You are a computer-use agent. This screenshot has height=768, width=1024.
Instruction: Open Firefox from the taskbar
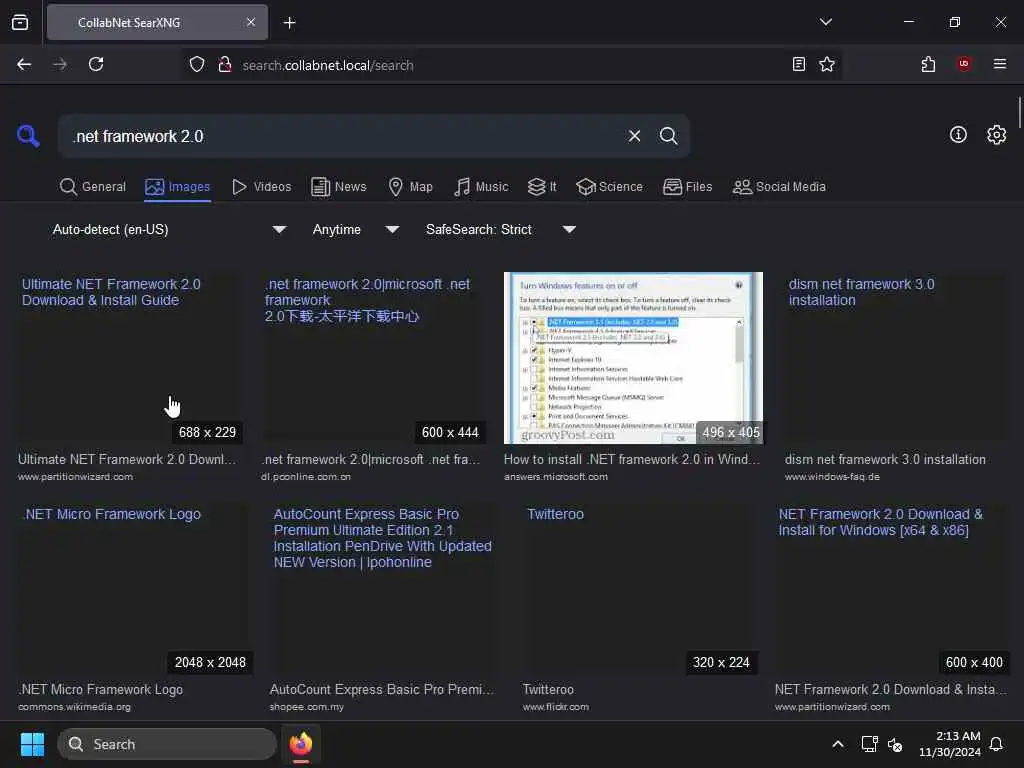pyautogui.click(x=300, y=744)
